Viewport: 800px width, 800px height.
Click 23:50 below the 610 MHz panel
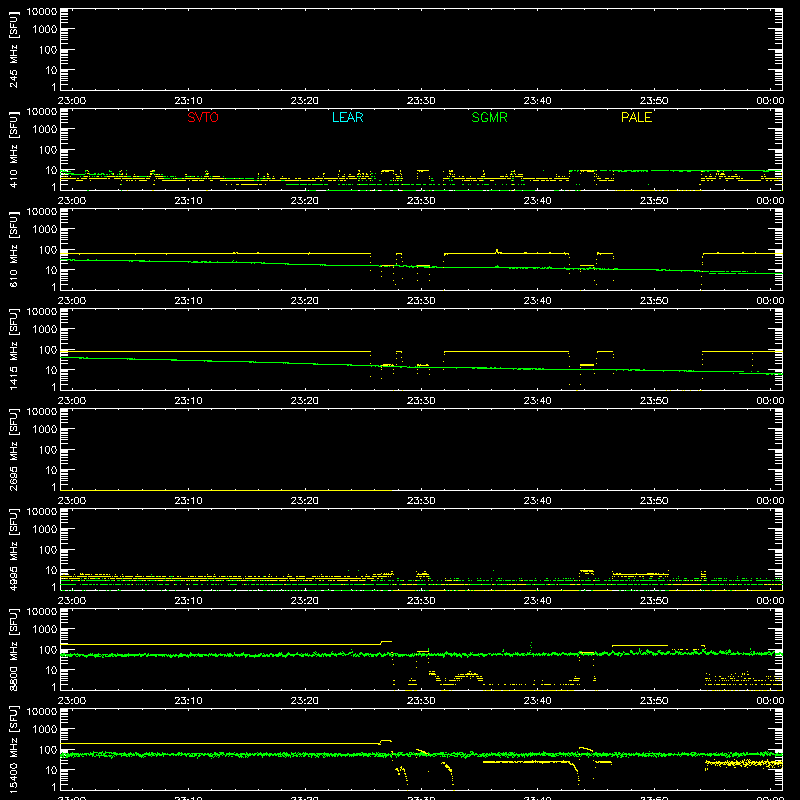[654, 301]
